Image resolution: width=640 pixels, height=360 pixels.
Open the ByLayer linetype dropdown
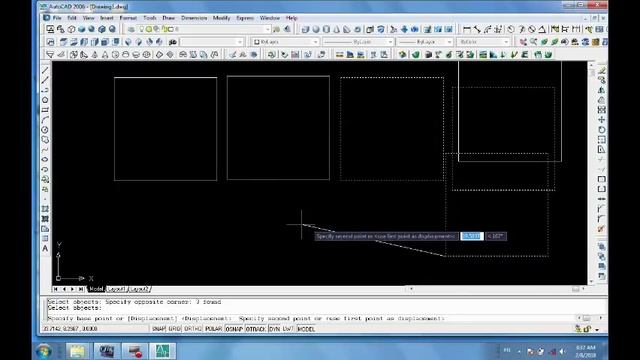click(390, 42)
